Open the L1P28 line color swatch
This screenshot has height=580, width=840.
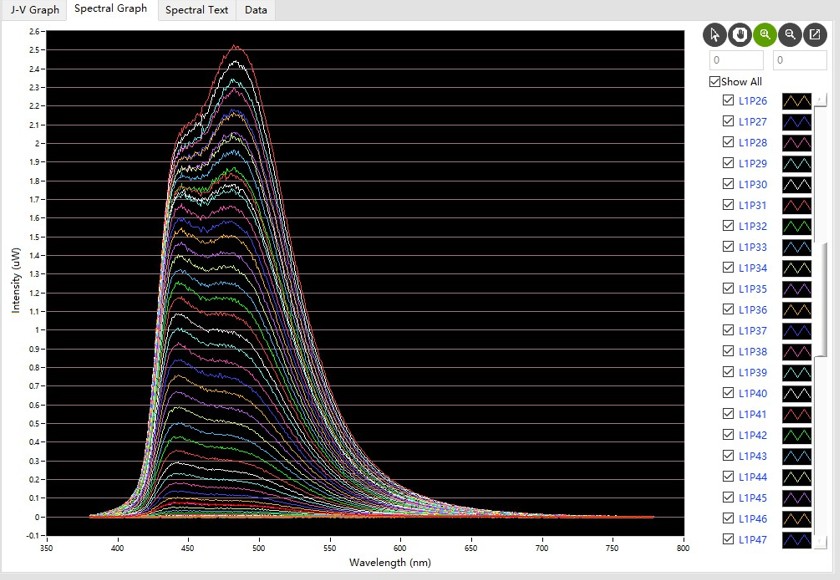(797, 142)
